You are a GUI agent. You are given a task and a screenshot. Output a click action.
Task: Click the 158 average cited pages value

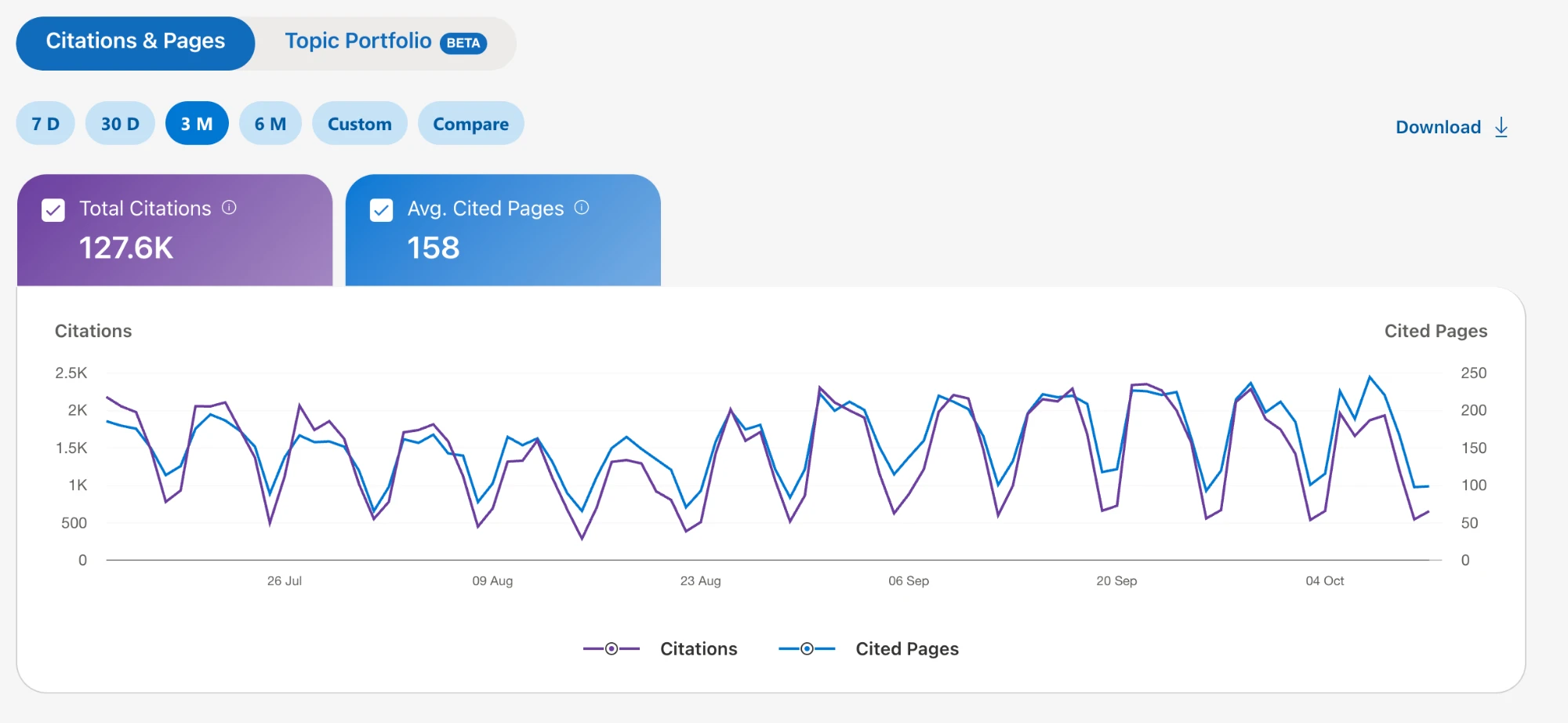(x=434, y=248)
